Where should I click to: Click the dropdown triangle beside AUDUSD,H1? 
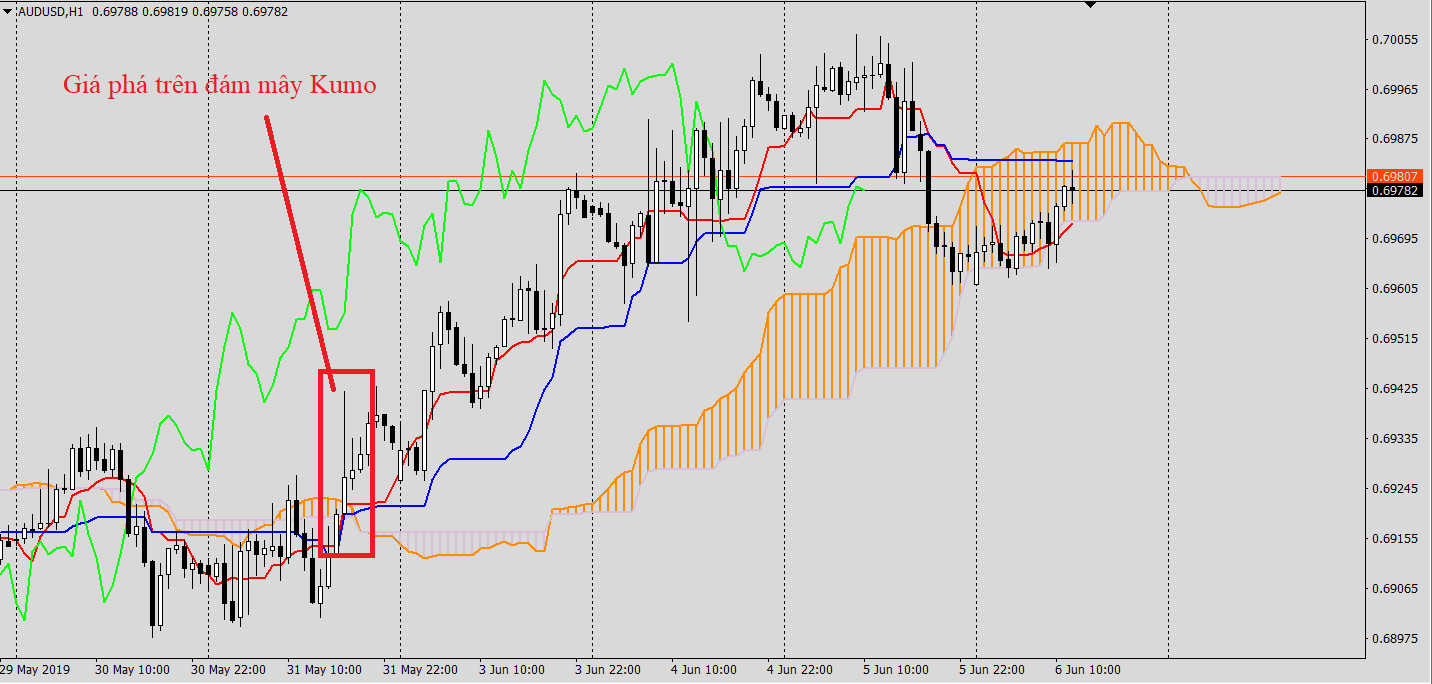(9, 10)
